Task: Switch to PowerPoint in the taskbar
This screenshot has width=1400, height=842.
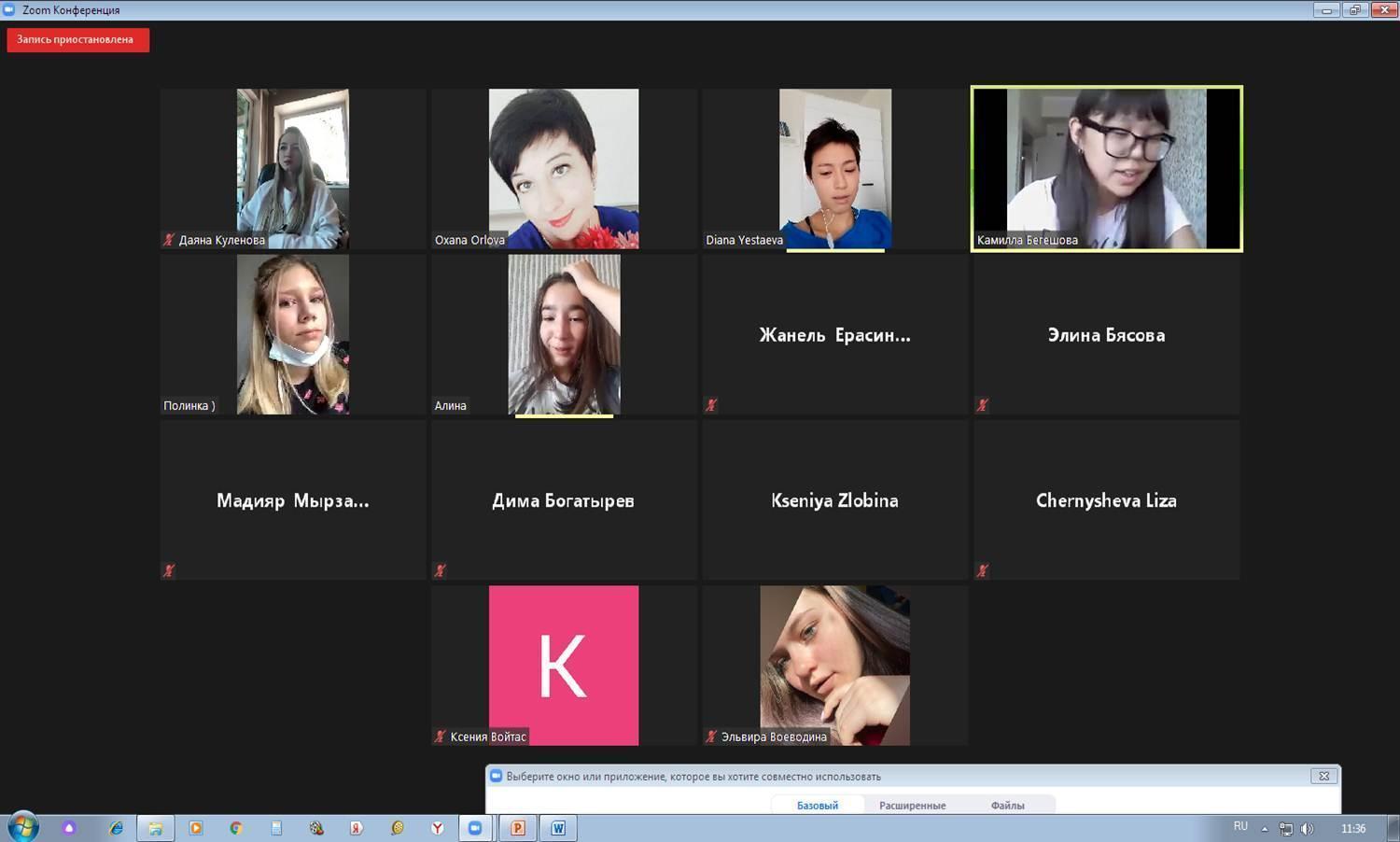Action: 517,828
